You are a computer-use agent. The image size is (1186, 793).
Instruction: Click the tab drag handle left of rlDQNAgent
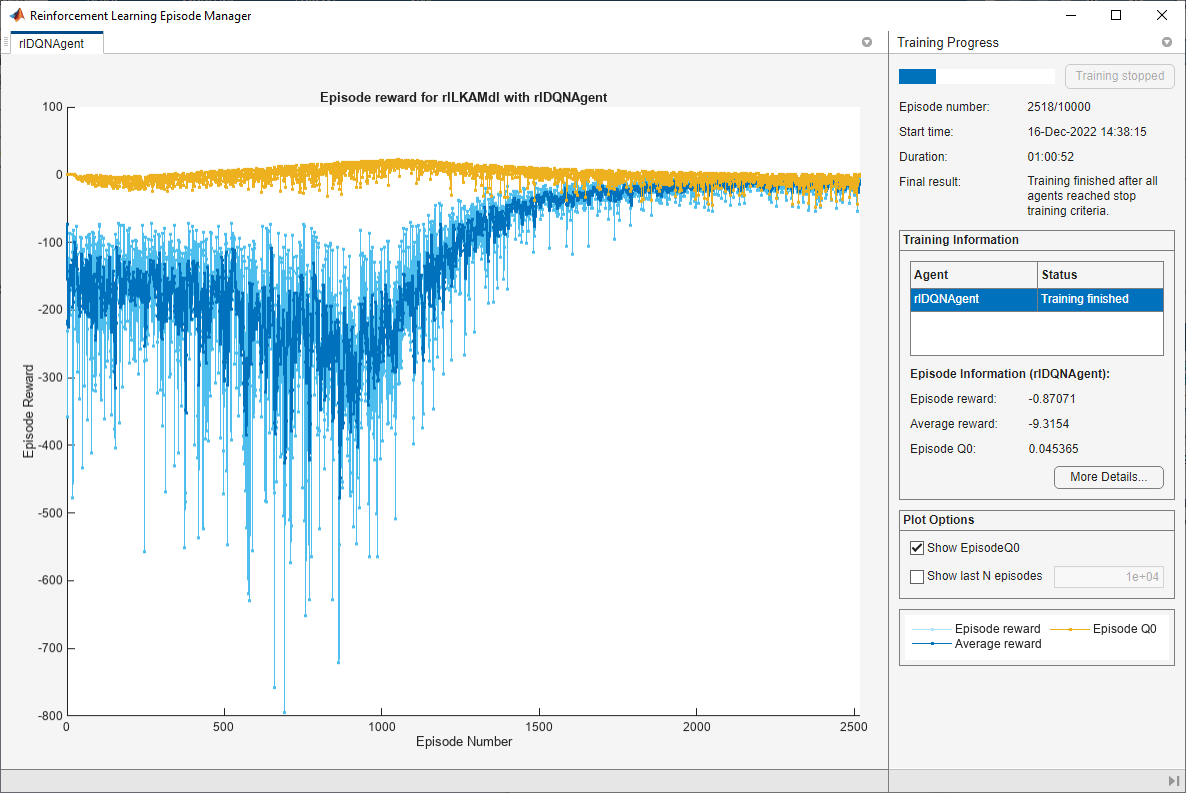6,43
